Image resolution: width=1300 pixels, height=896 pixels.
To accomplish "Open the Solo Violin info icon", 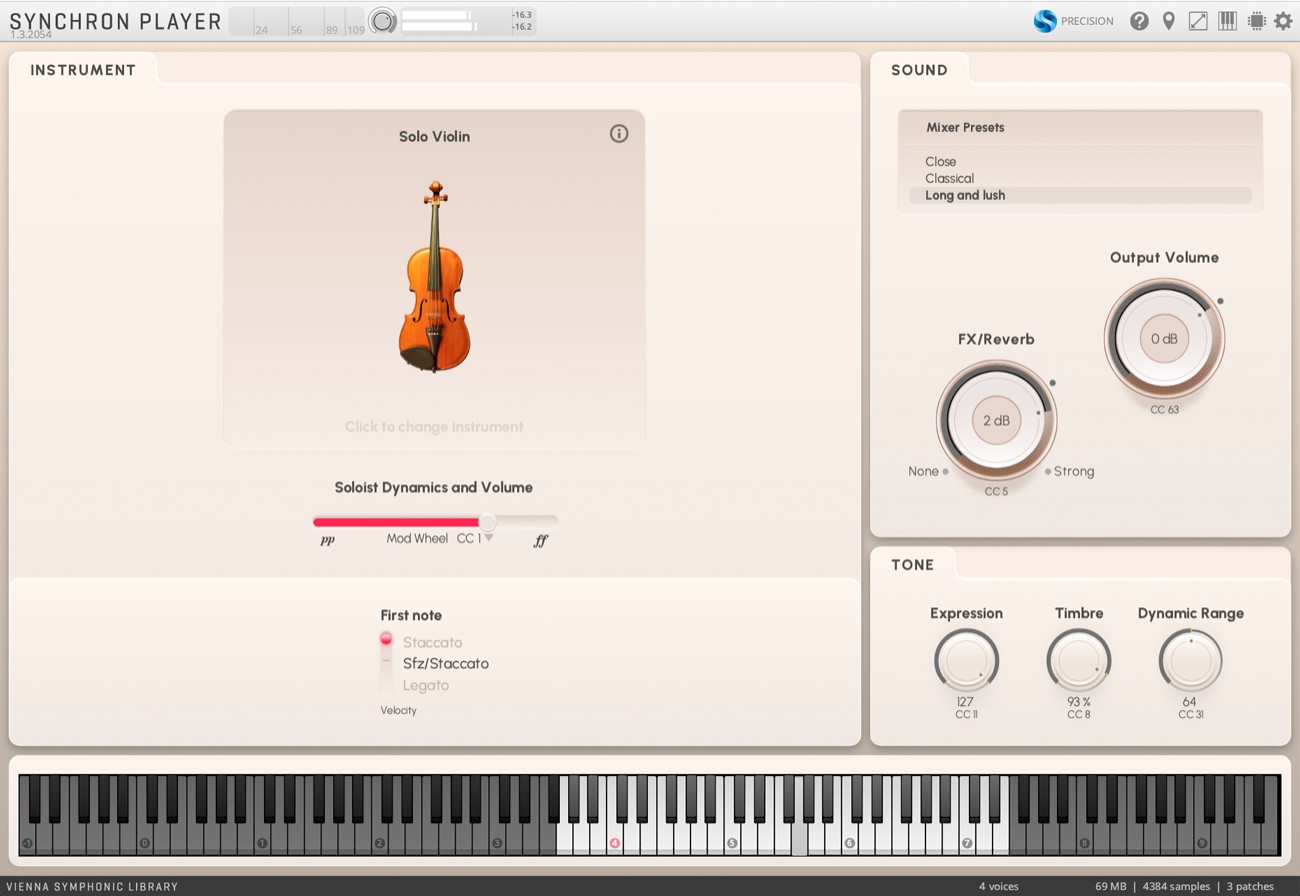I will tap(619, 133).
